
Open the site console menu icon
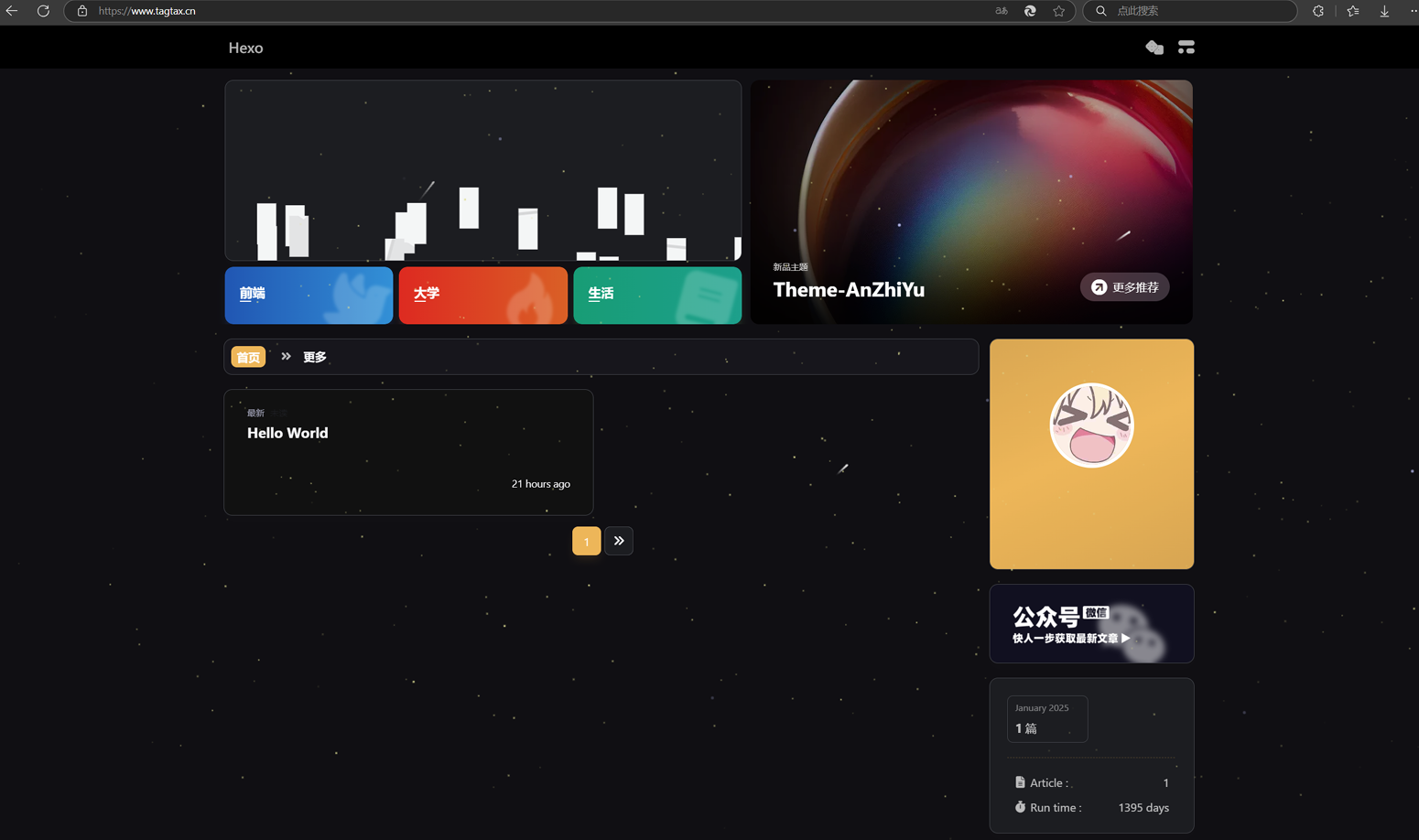pos(1186,48)
